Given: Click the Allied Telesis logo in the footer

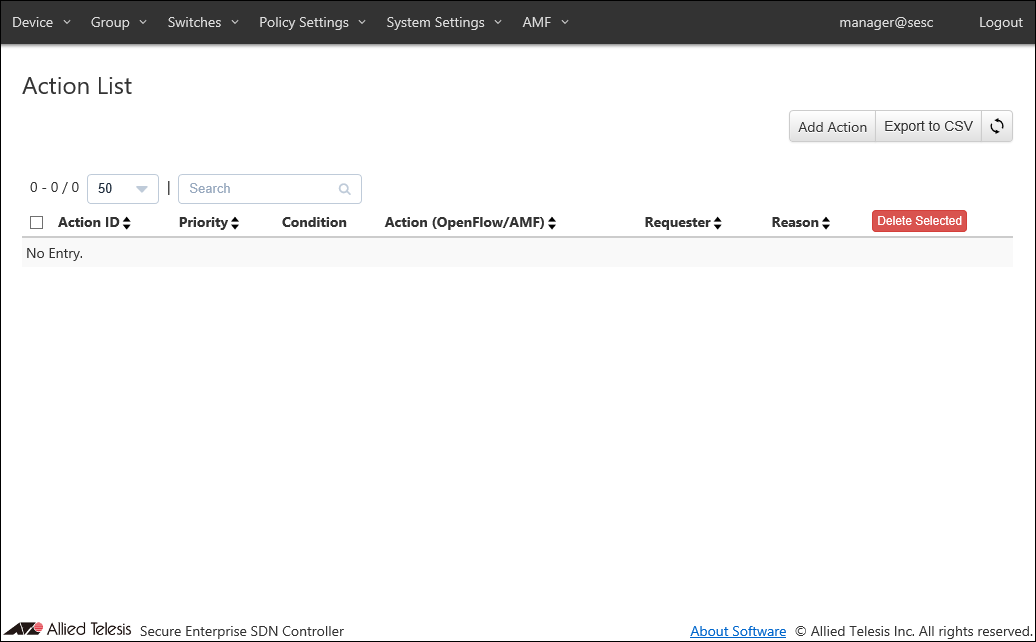Looking at the screenshot, I should (x=68, y=629).
